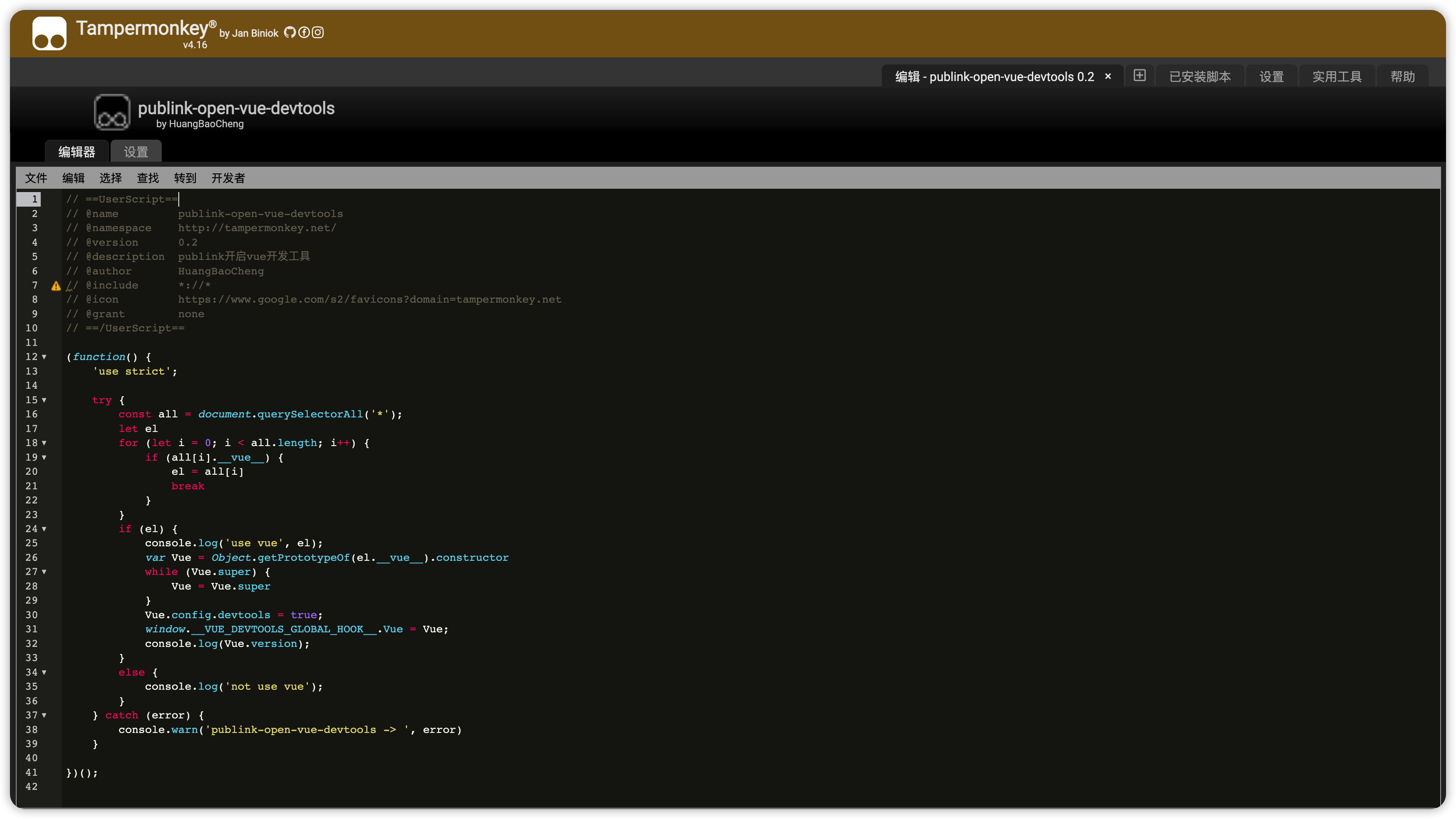Click warning icon on line 7
1456x819 pixels.
(56, 286)
